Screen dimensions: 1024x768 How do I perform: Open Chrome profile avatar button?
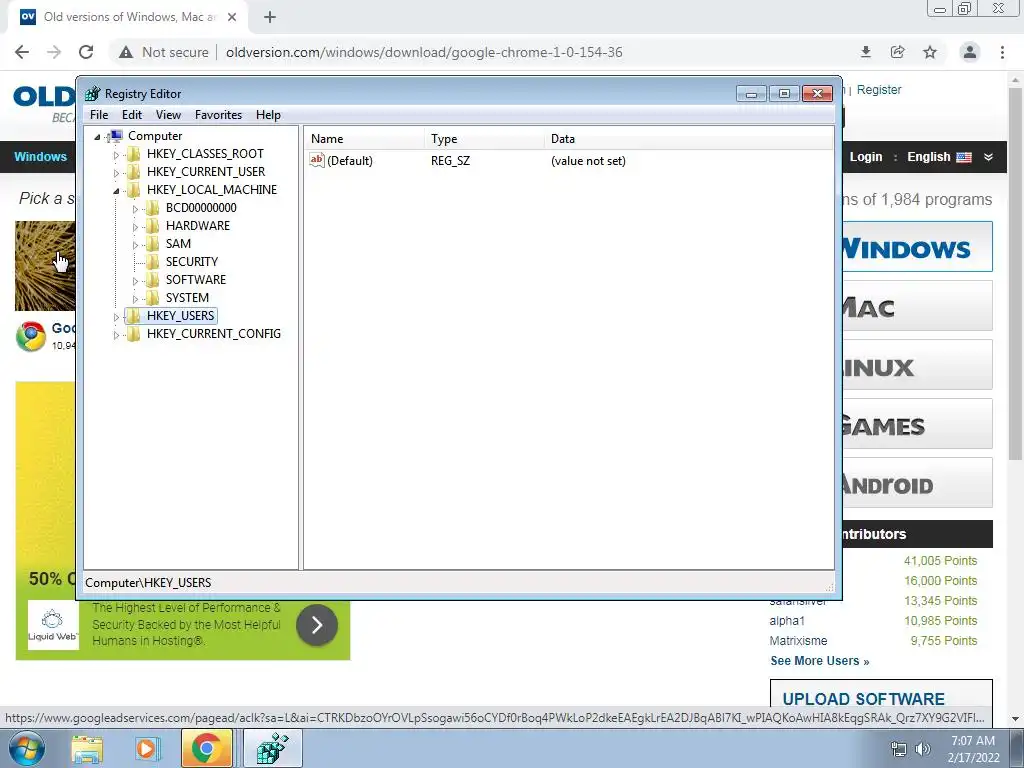coord(970,52)
